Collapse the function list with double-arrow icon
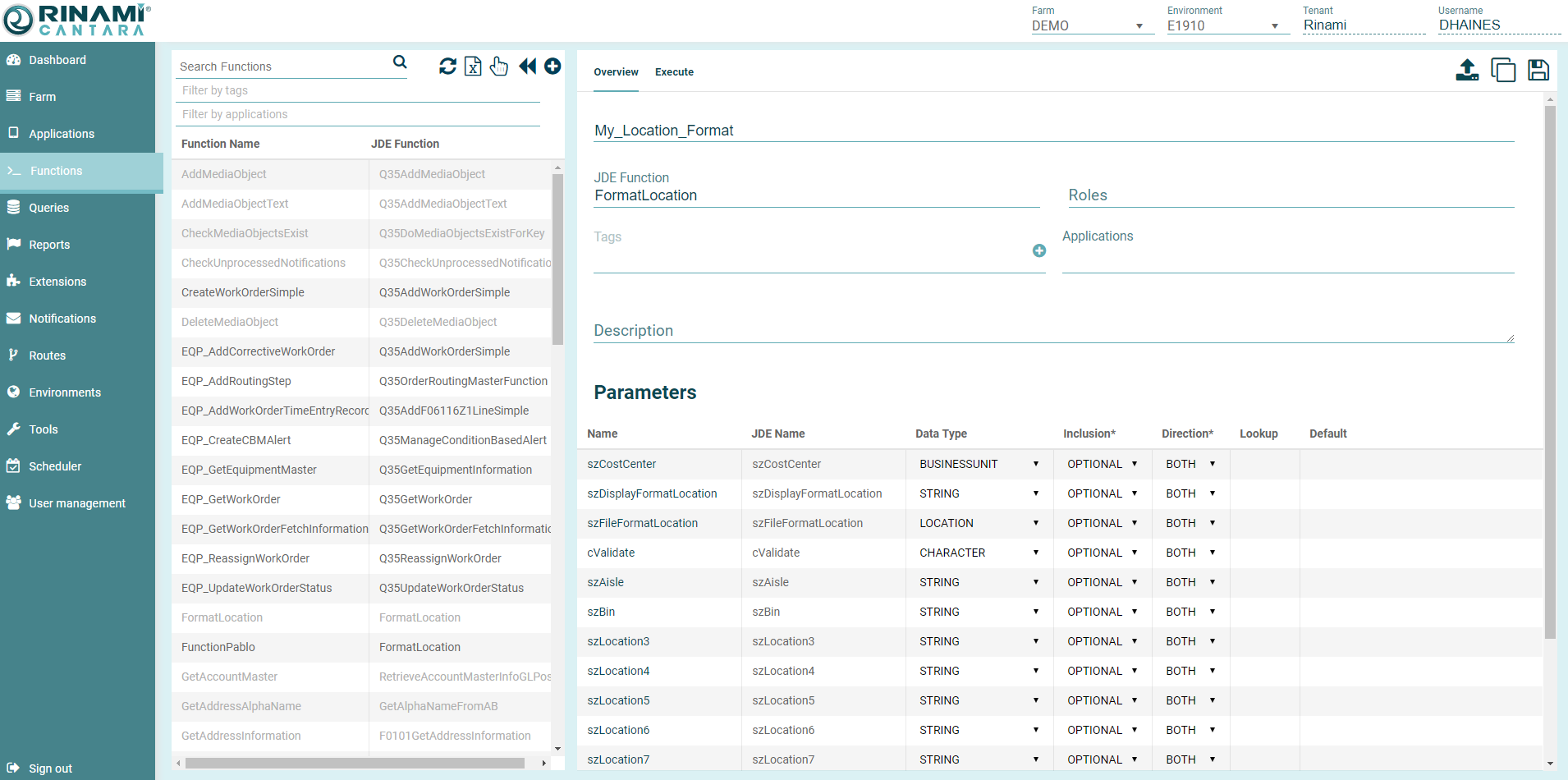The width and height of the screenshot is (1568, 780). point(527,67)
